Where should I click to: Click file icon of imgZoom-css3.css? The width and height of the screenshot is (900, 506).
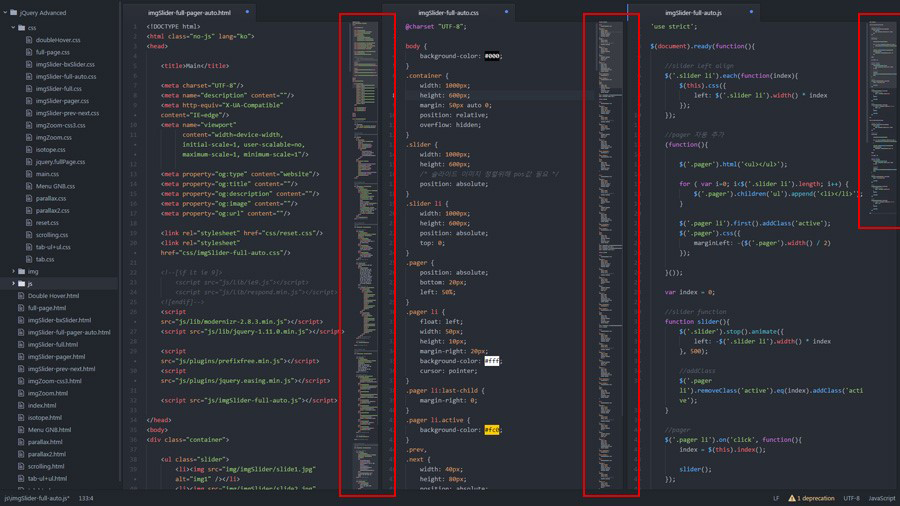29,125
